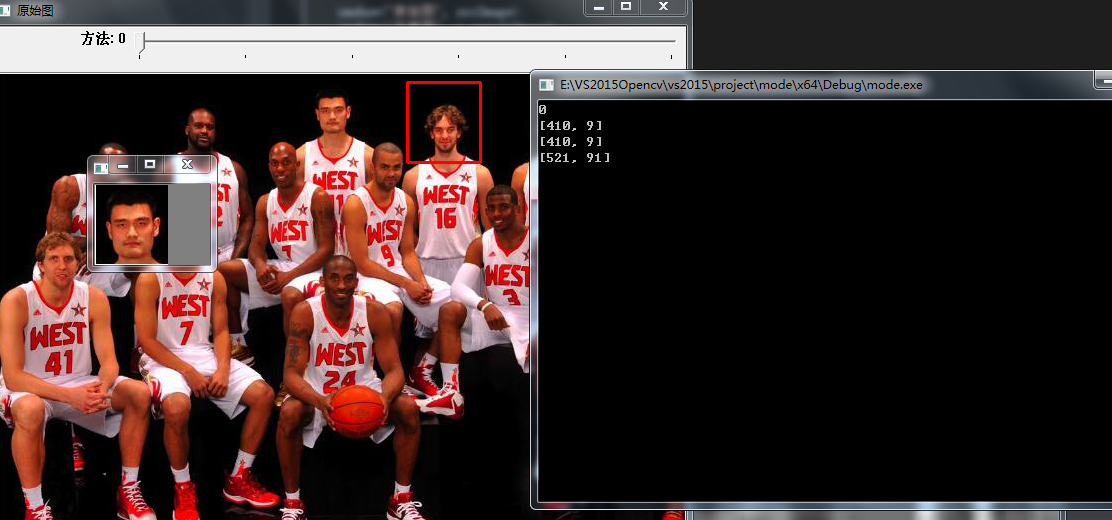1112x520 pixels.
Task: Minimize the small template window
Action: (123, 165)
